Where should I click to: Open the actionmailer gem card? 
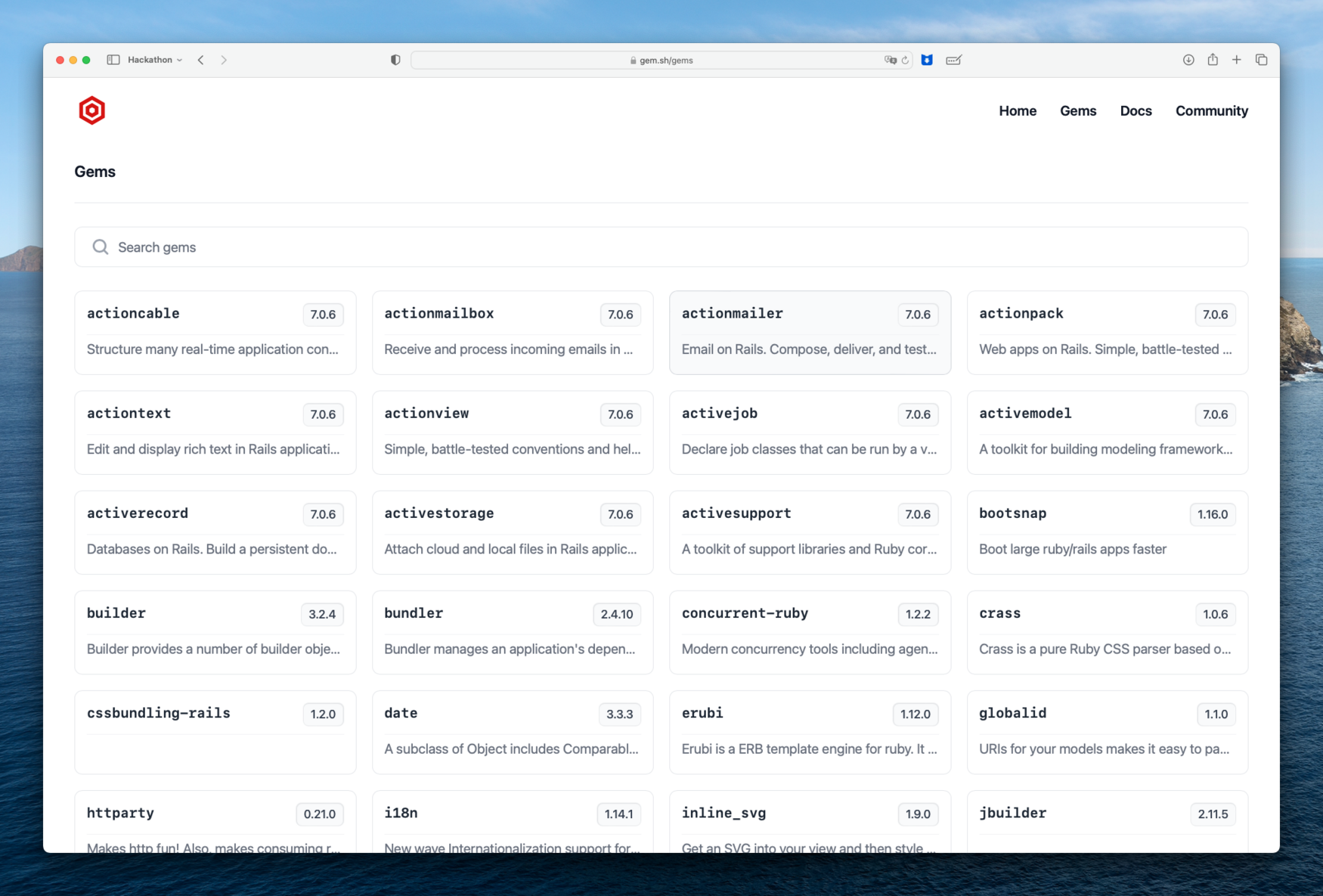[x=810, y=333]
